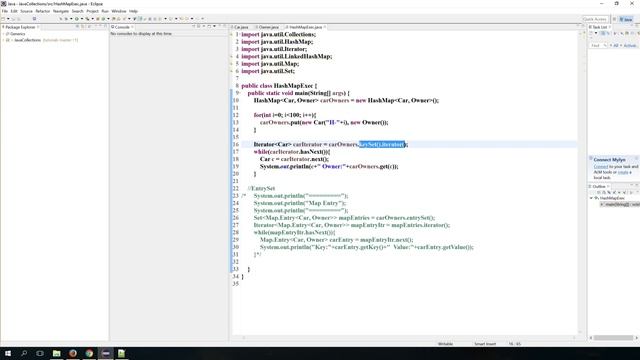Open the Source menu
This screenshot has height=360, width=640.
(x=27, y=11)
